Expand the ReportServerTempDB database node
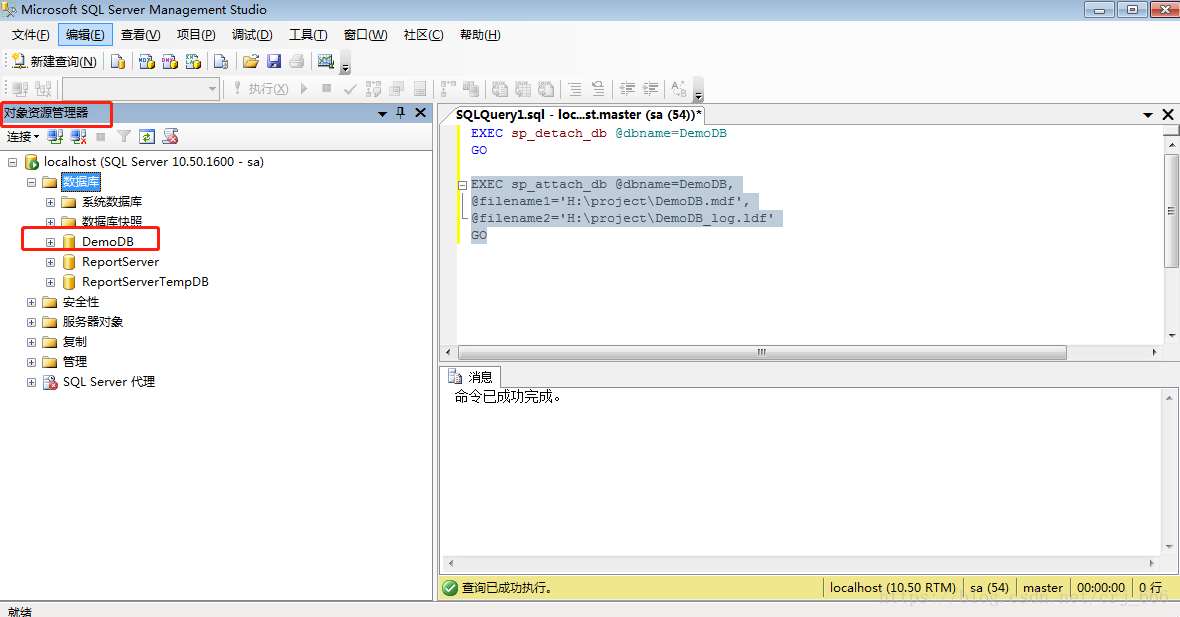1180x617 pixels. [x=50, y=283]
